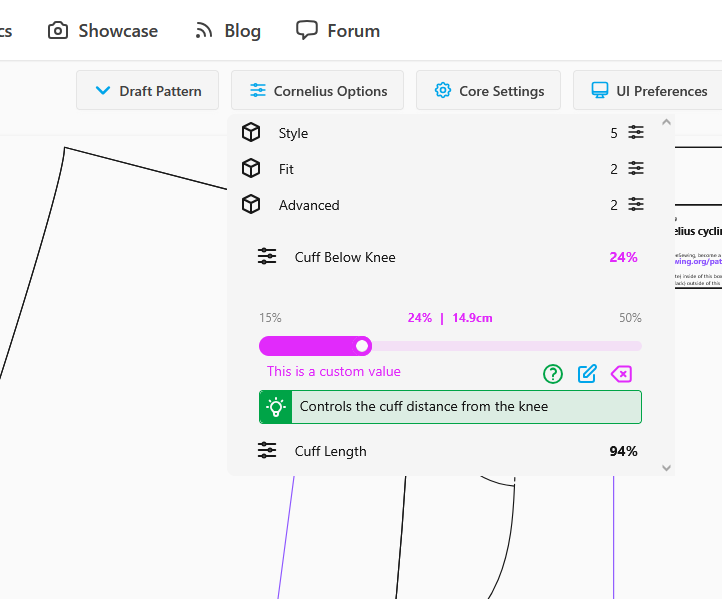Viewport: 722px width, 599px height.
Task: Click the sliders icon beside Fit count
Action: 636,169
